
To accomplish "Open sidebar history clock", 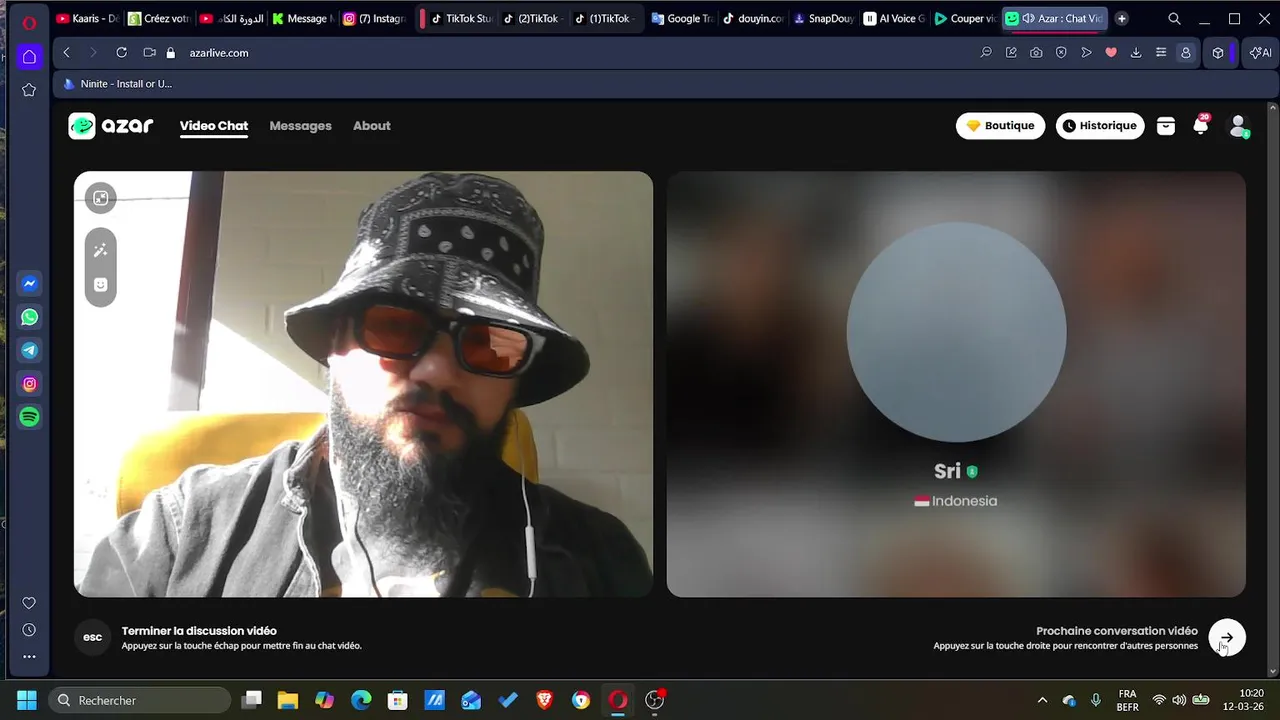I will coord(29,630).
